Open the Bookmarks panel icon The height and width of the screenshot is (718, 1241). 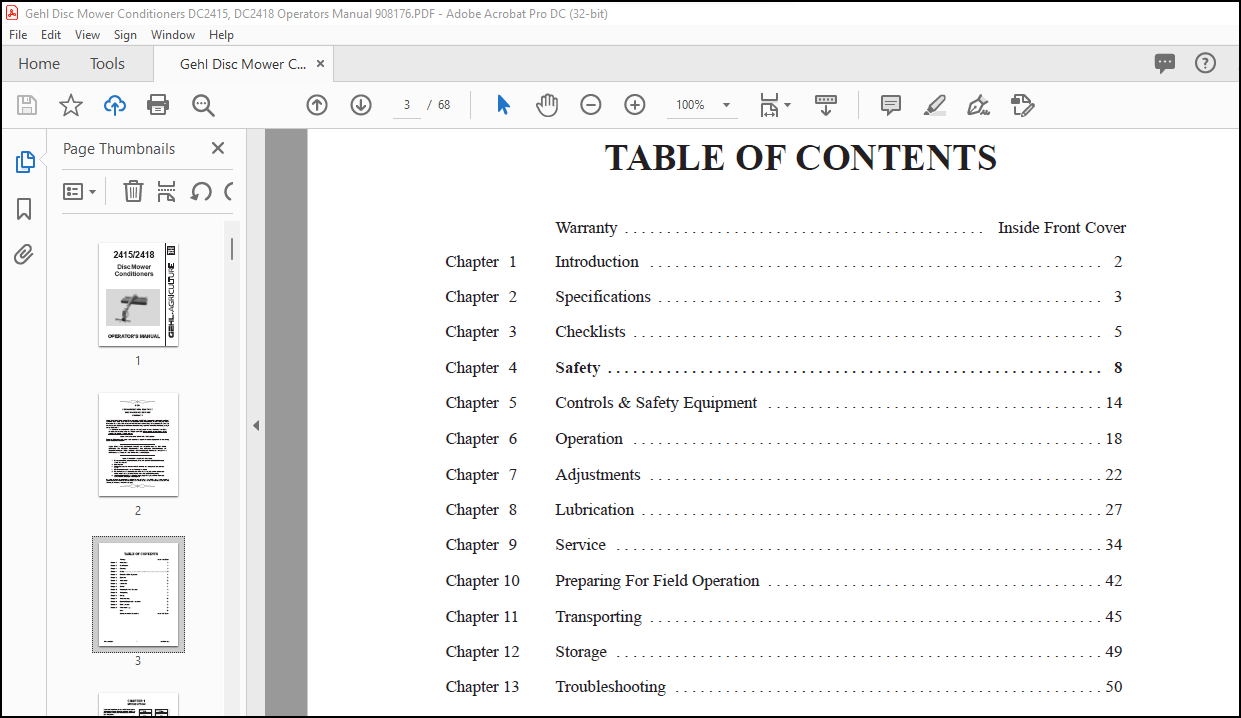pos(24,209)
